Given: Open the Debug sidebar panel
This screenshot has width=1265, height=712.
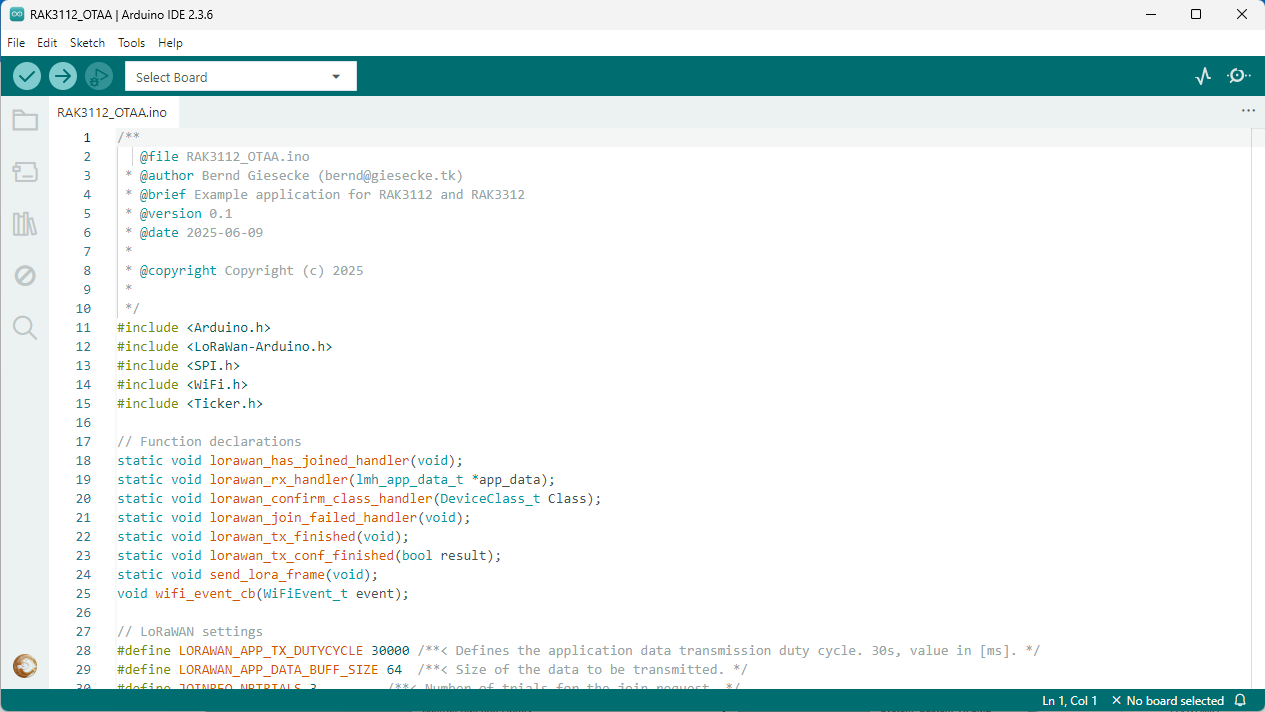Looking at the screenshot, I should coord(25,276).
